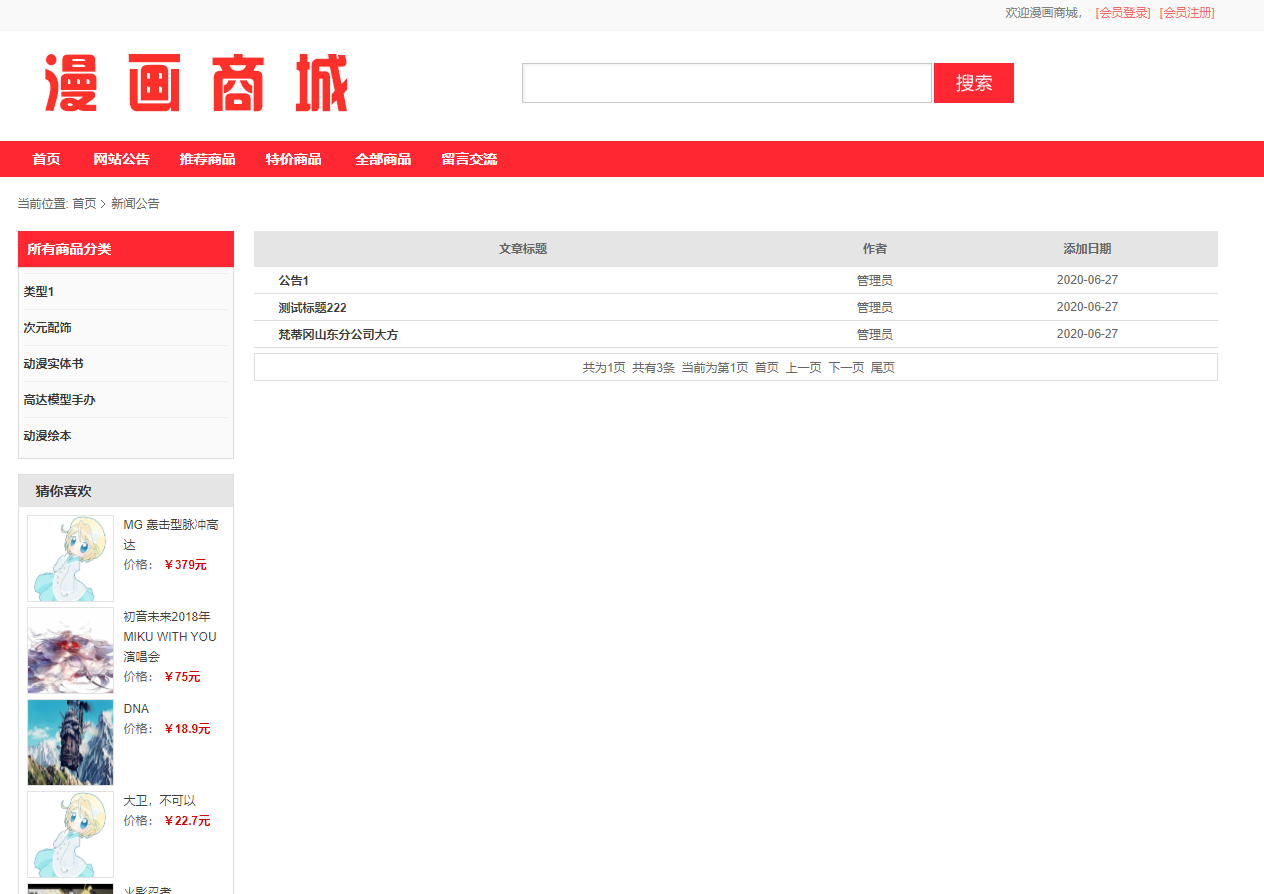Click the ￥18.9元 price text
Screen dimensions: 1264x894
tap(187, 729)
